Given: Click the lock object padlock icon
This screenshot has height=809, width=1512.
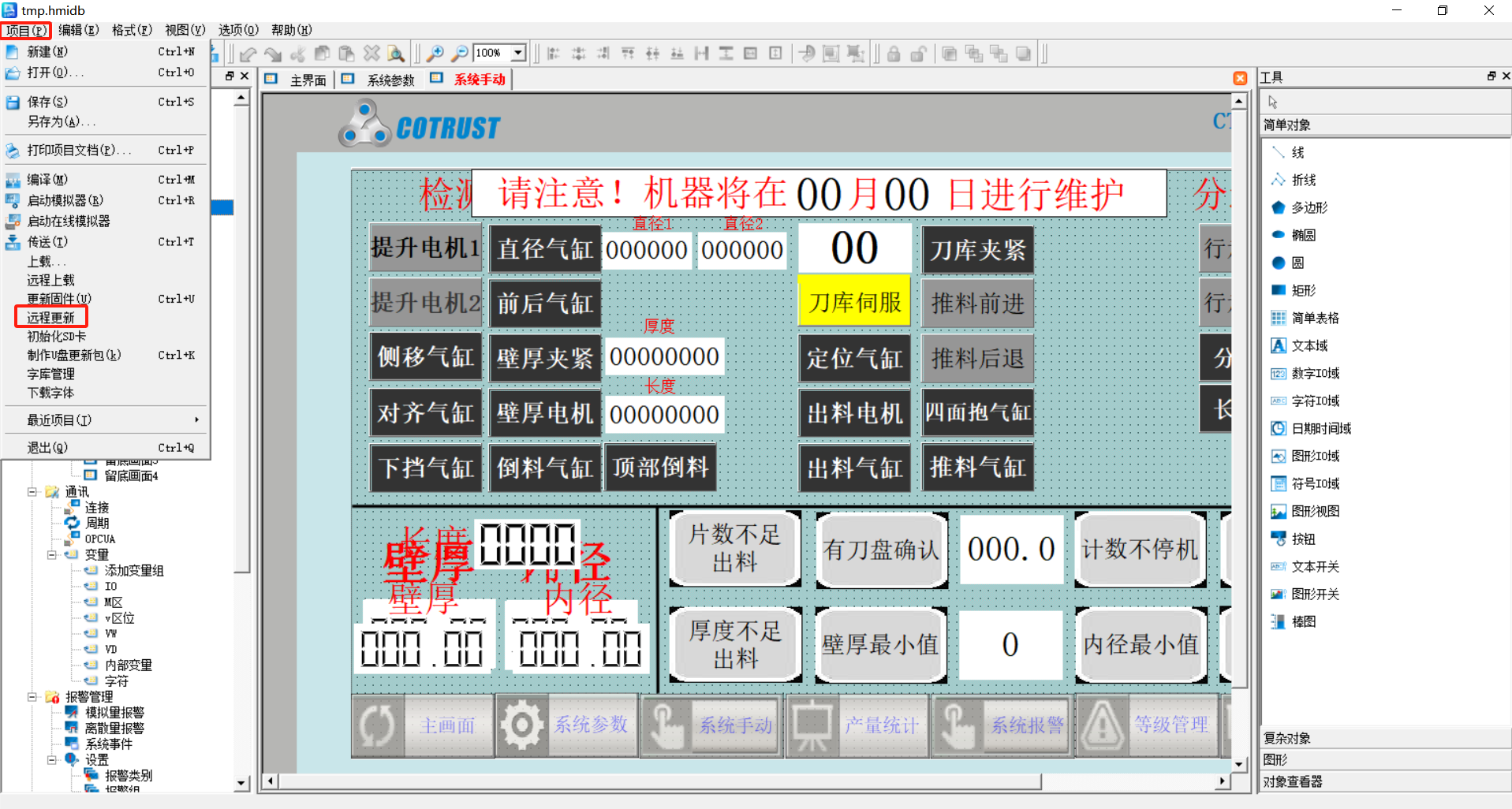Looking at the screenshot, I should [x=894, y=54].
